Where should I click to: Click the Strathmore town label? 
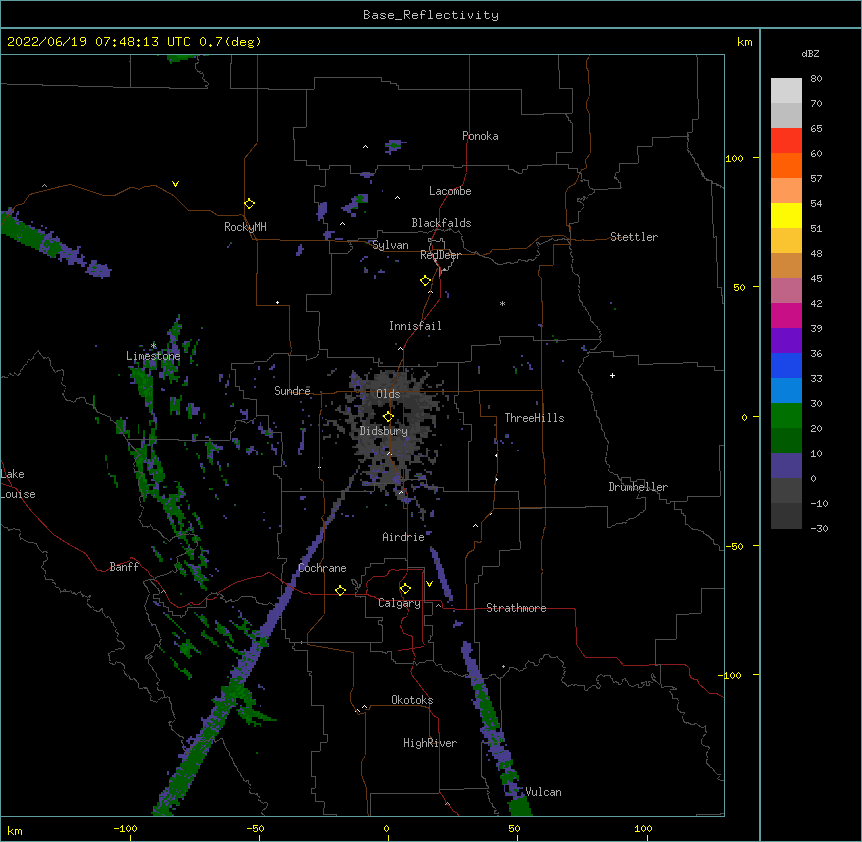coord(516,608)
